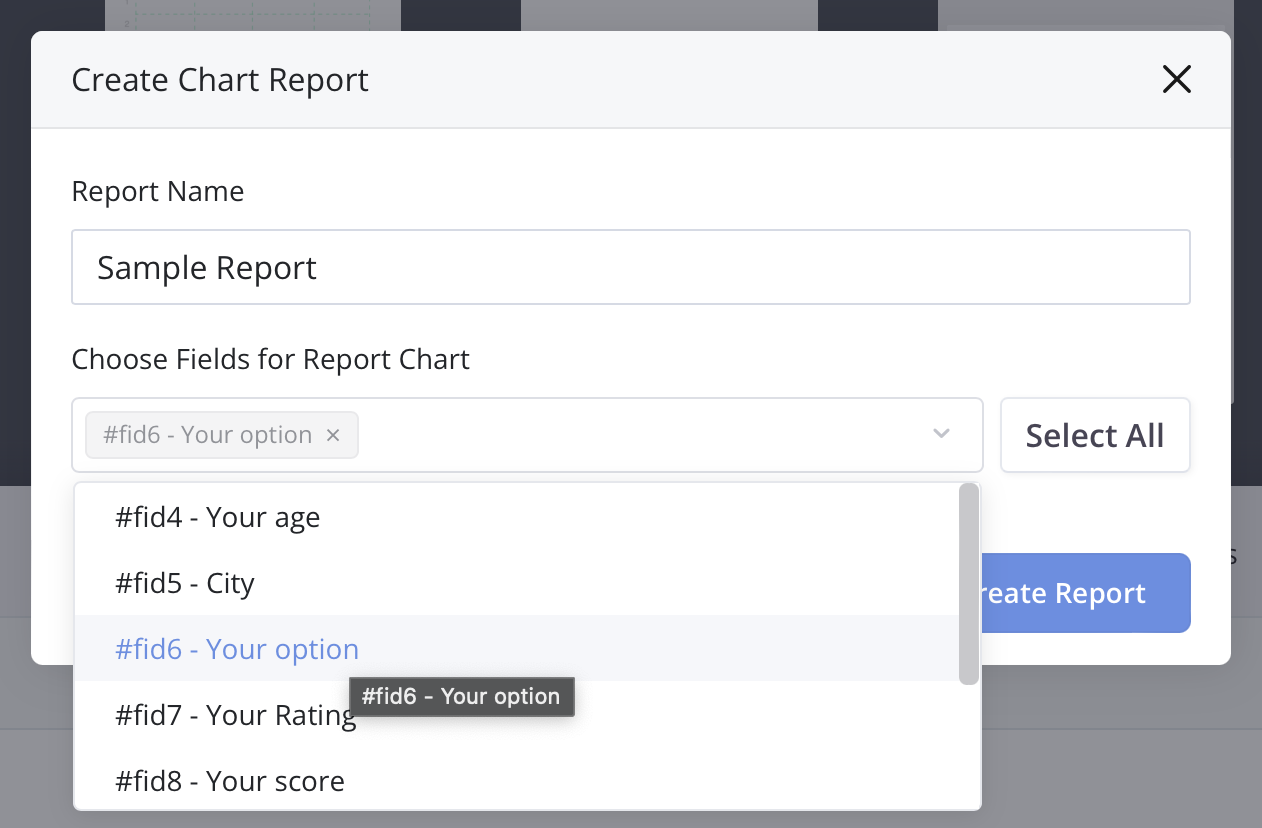1262x828 pixels.
Task: Click the chart thumbnail behind dialog's top-left
Action: click(x=252, y=14)
